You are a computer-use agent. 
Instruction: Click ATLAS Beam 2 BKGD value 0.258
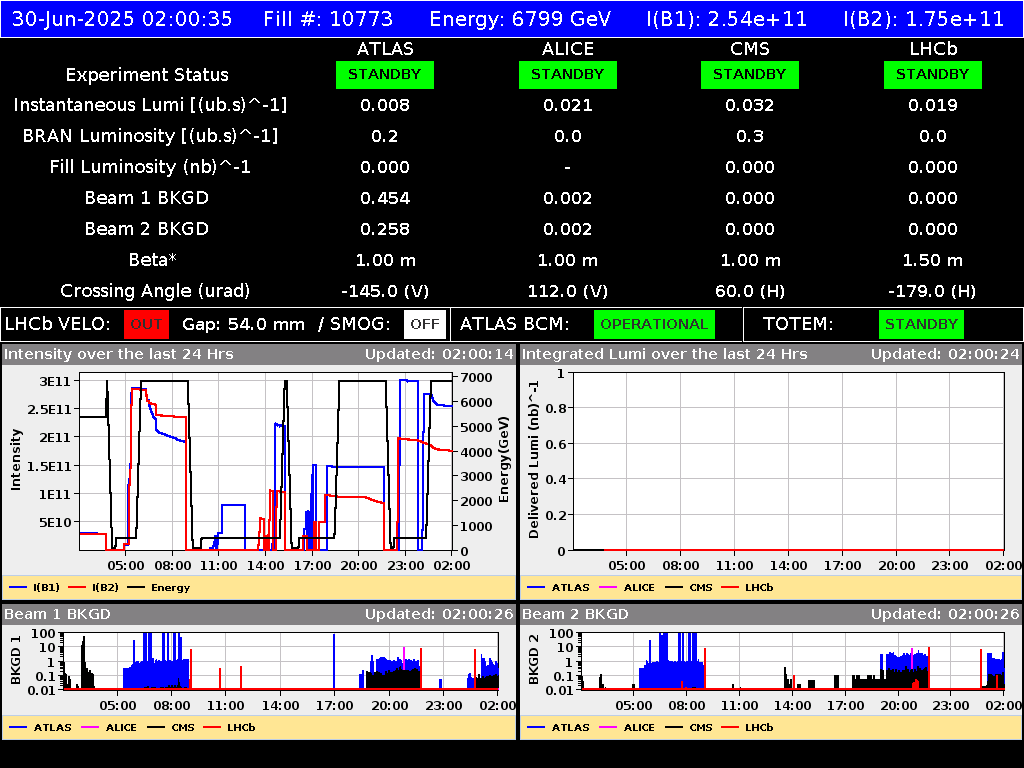click(x=385, y=229)
